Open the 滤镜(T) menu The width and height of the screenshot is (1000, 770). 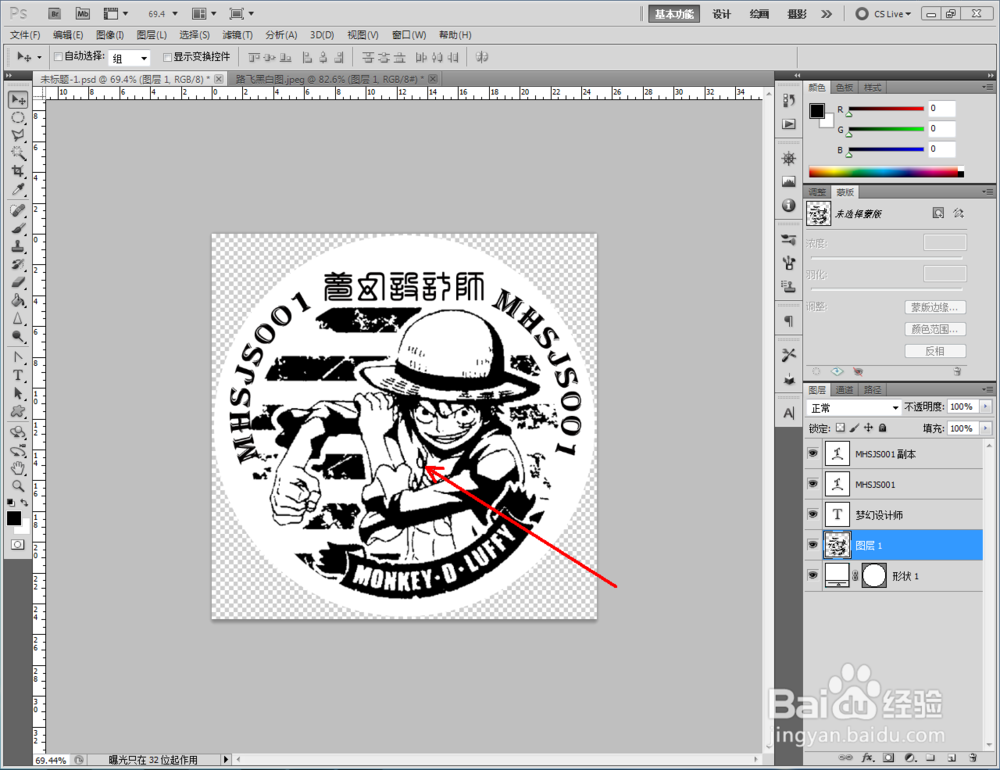point(237,35)
